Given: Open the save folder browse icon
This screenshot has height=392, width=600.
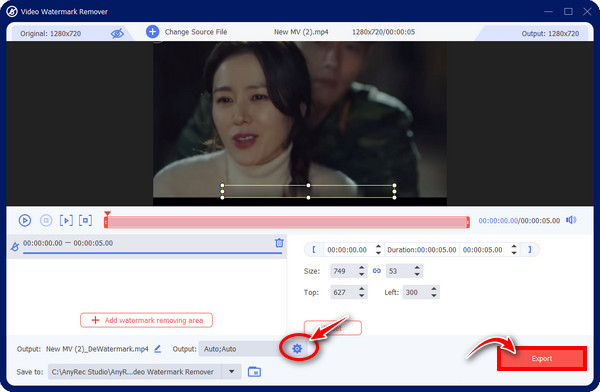Looking at the screenshot, I should click(254, 371).
